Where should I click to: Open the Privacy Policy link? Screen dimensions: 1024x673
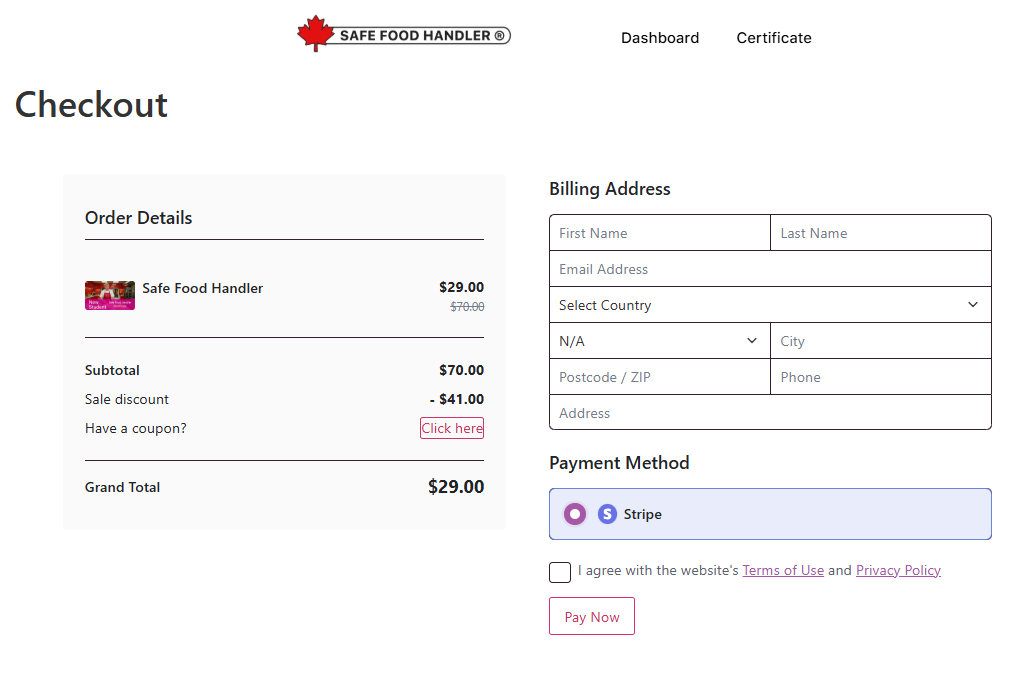point(898,570)
